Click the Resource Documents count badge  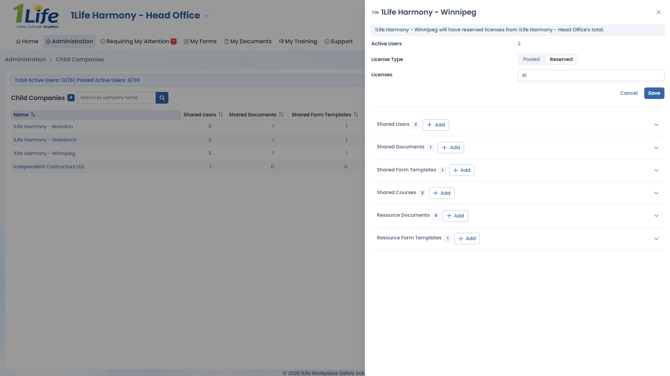pyautogui.click(x=436, y=216)
